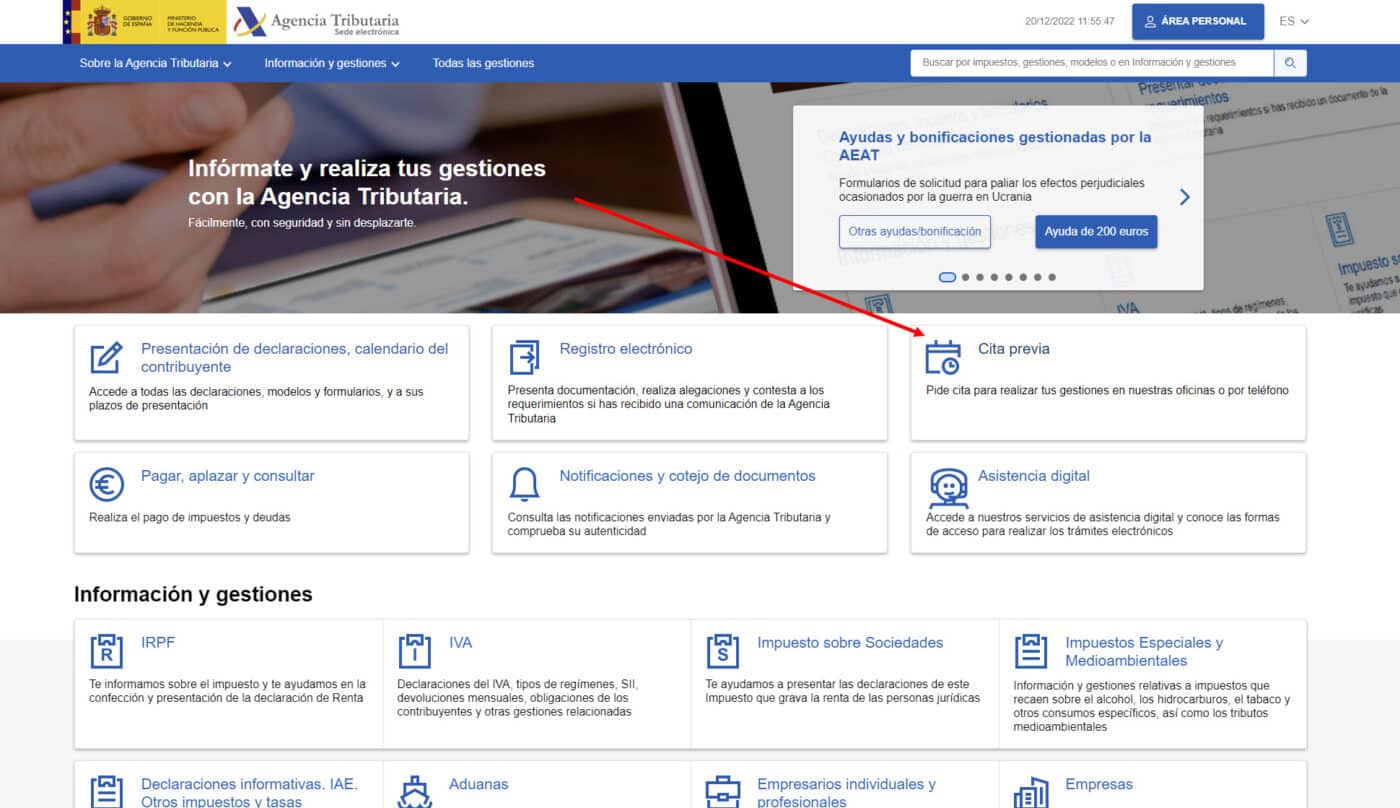Click the bell icon for Notificaciones
Viewport: 1400px width, 808px height.
pos(524,484)
